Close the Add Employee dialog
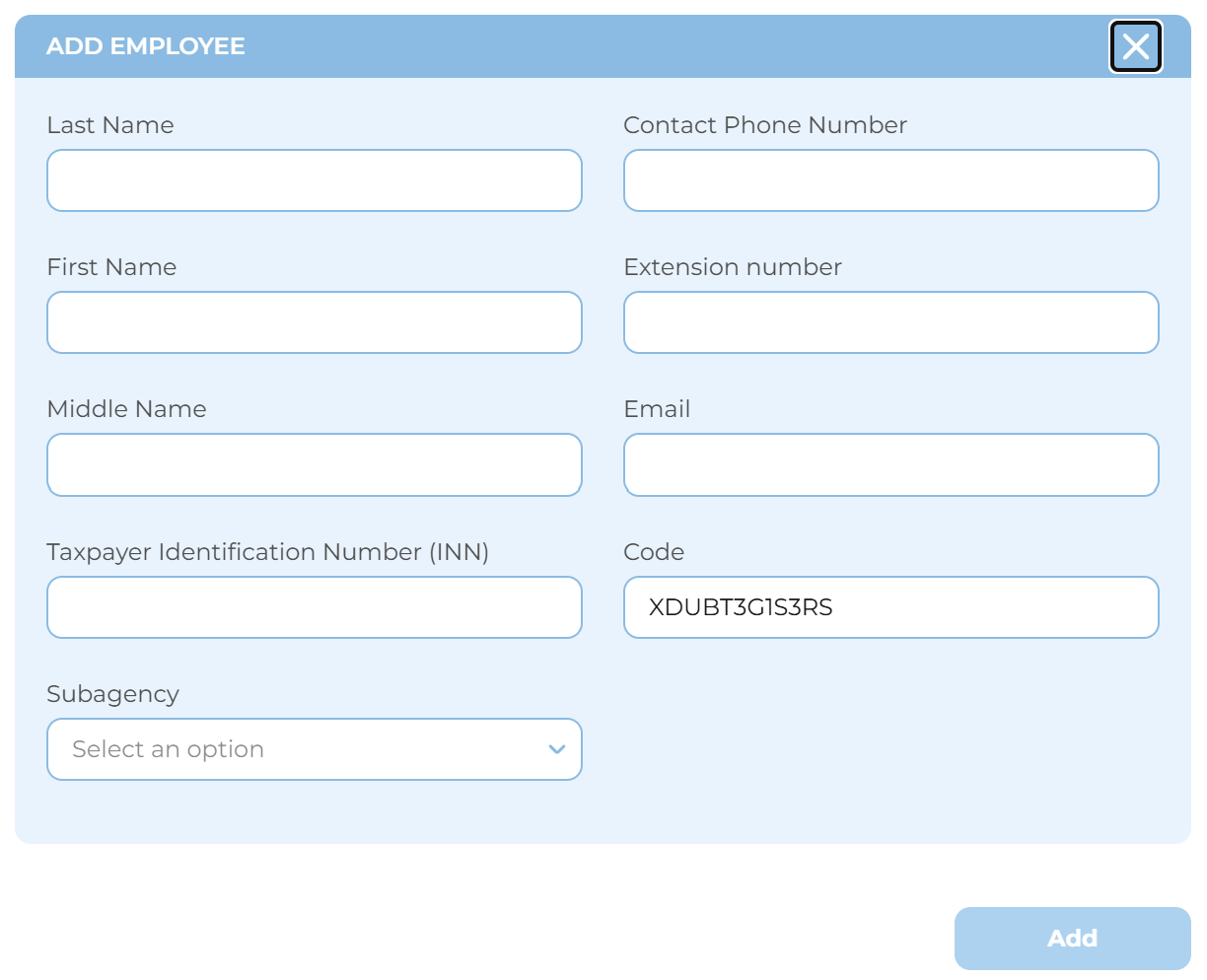The image size is (1207, 980). click(1136, 46)
